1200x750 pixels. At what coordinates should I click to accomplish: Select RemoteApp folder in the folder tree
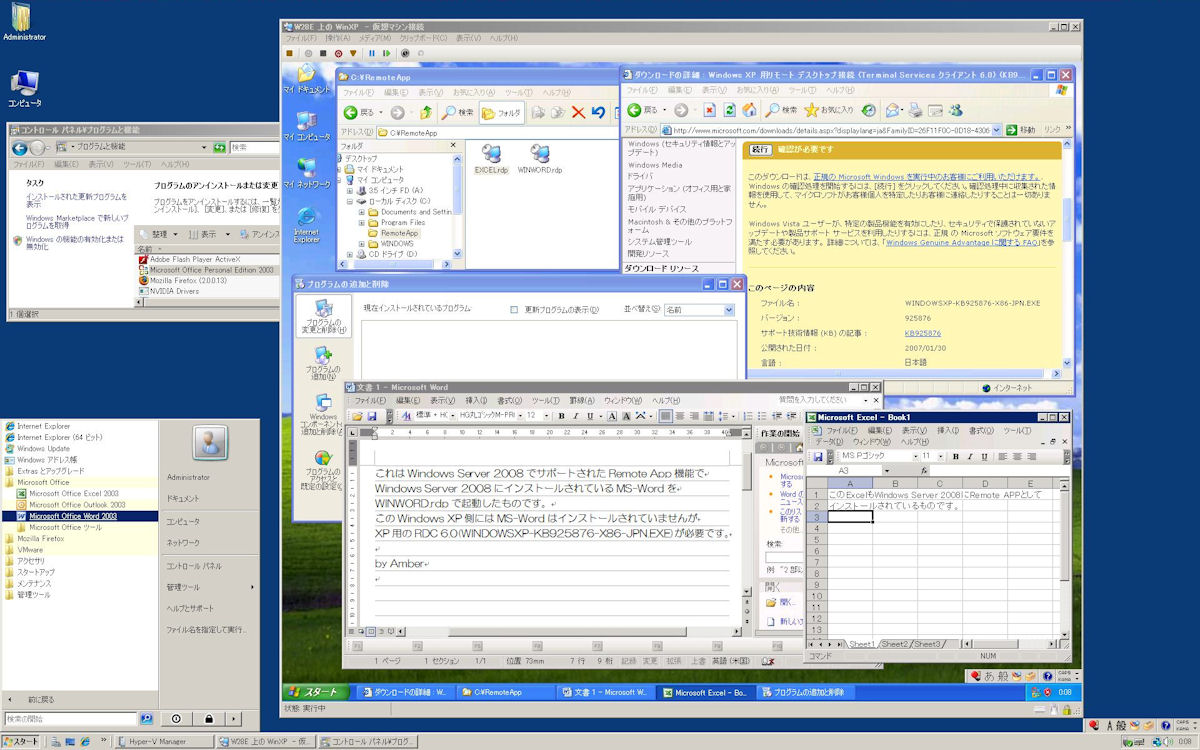(398, 232)
